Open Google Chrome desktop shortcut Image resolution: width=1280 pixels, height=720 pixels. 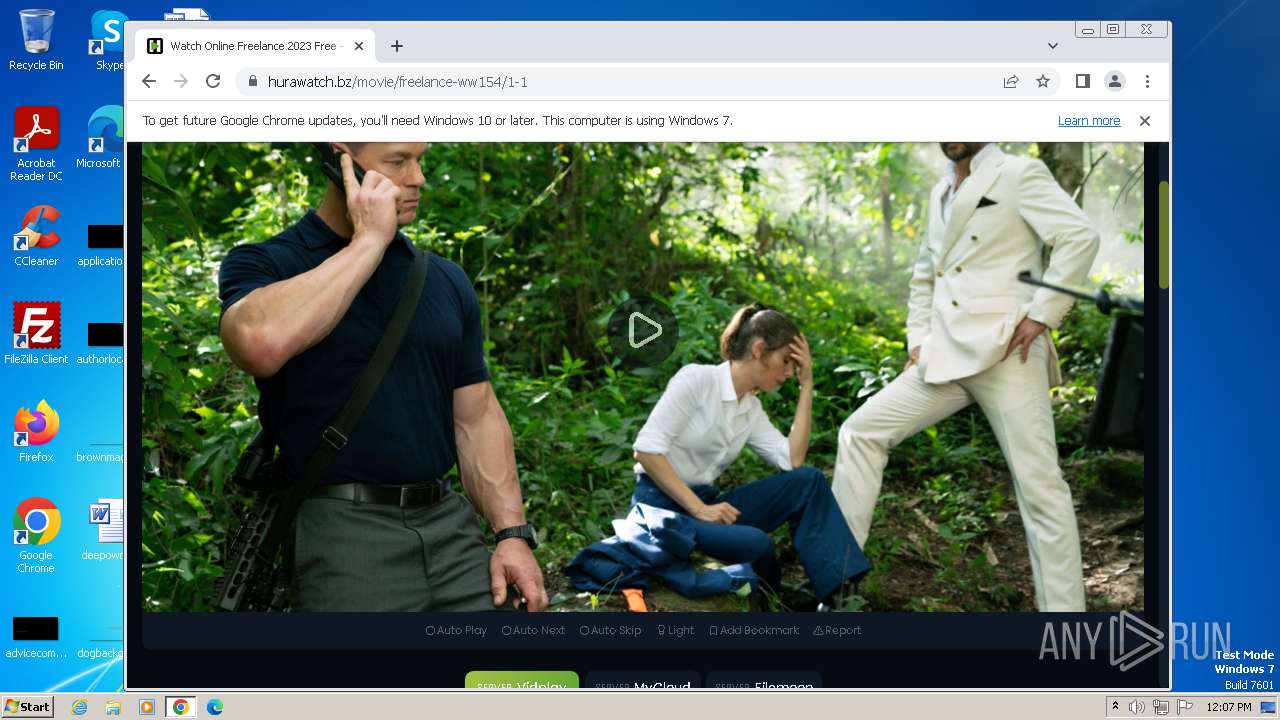tap(36, 536)
